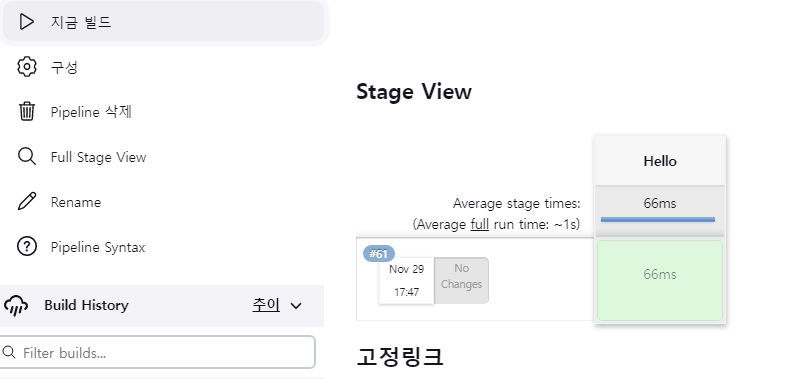This screenshot has height=379, width=788.
Task: Open build #61 badge
Action: [x=379, y=254]
